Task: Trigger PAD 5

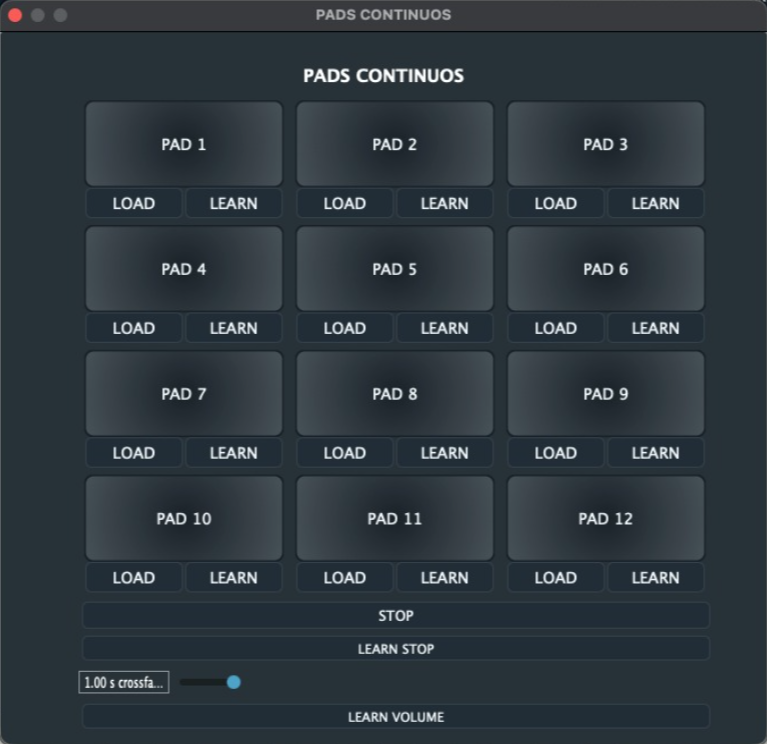Action: [x=395, y=269]
